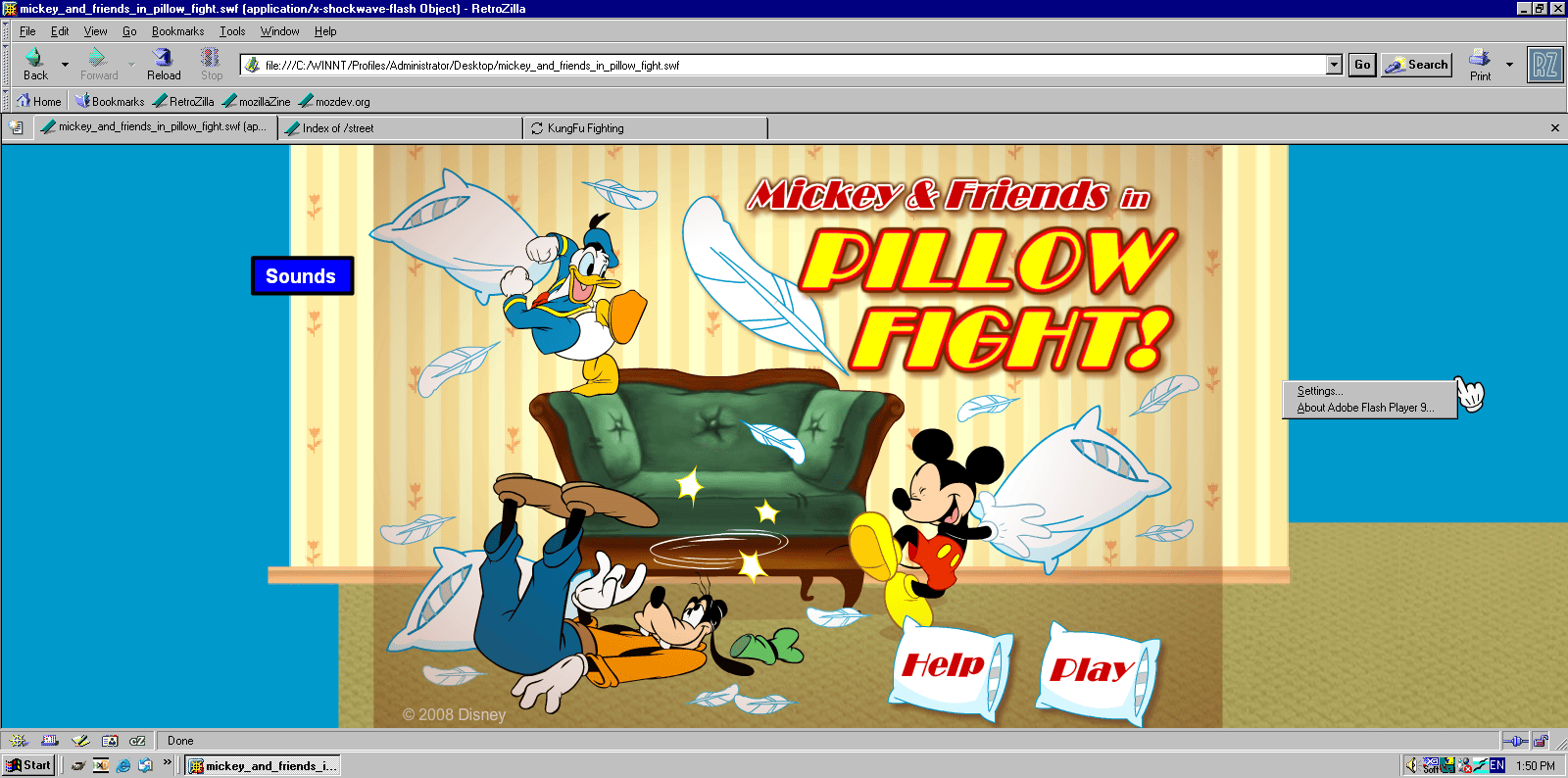The width and height of the screenshot is (1568, 778).
Task: Collapse the bookmarks toolbar grippy
Action: click(6, 101)
